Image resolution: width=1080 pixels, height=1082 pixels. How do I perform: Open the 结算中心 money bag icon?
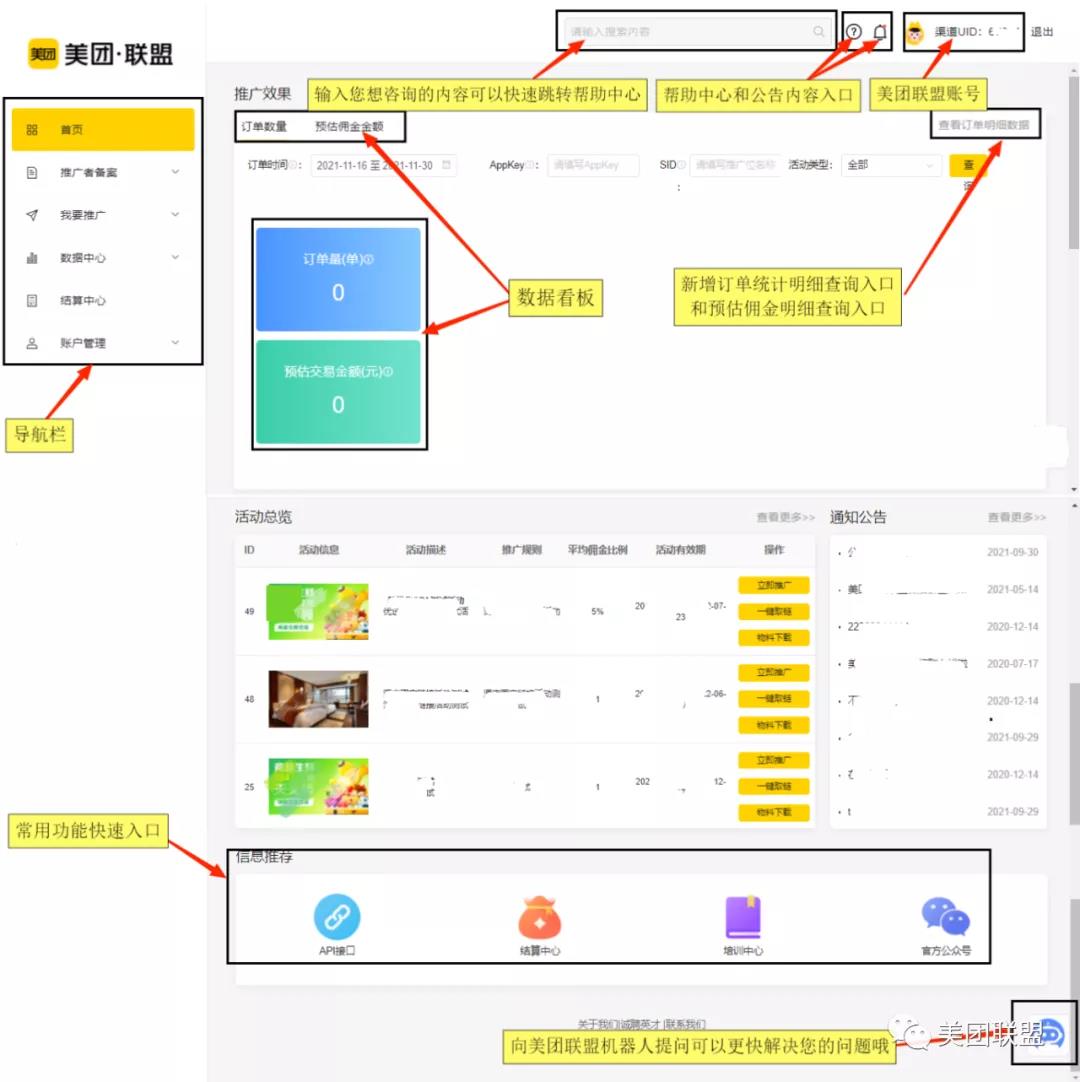coord(540,917)
